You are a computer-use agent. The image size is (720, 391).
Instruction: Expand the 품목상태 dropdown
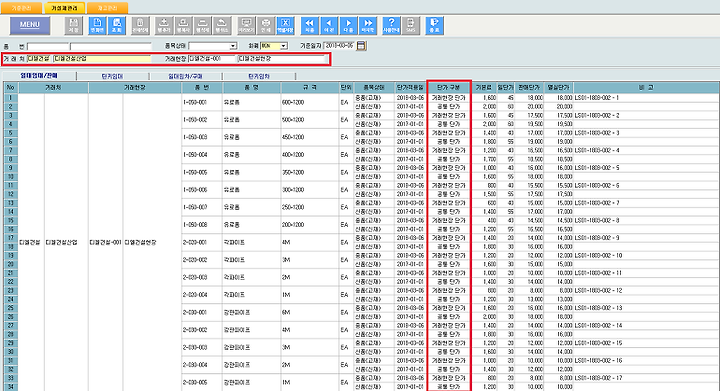[x=233, y=46]
